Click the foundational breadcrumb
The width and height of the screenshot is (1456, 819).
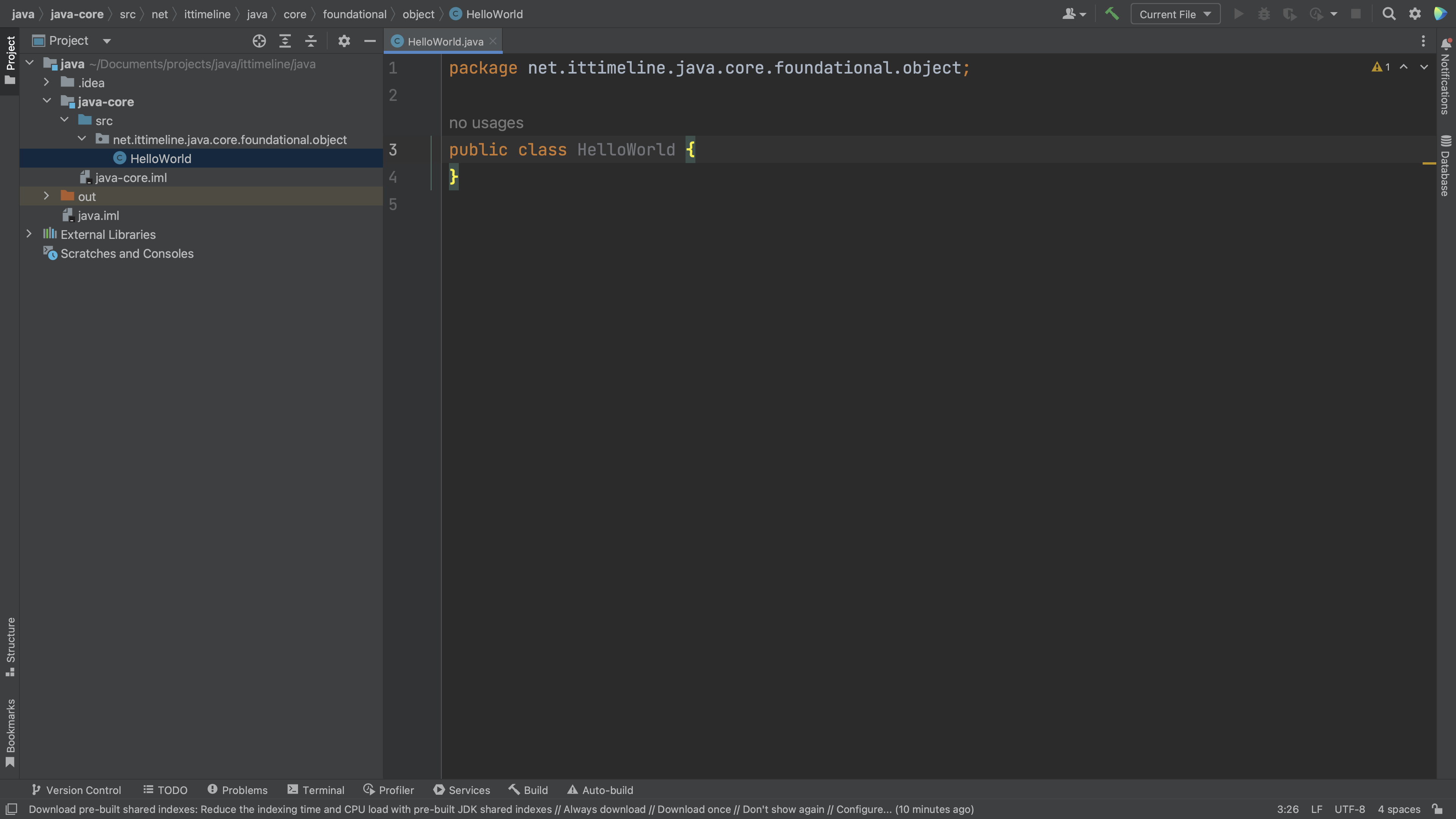[x=355, y=14]
